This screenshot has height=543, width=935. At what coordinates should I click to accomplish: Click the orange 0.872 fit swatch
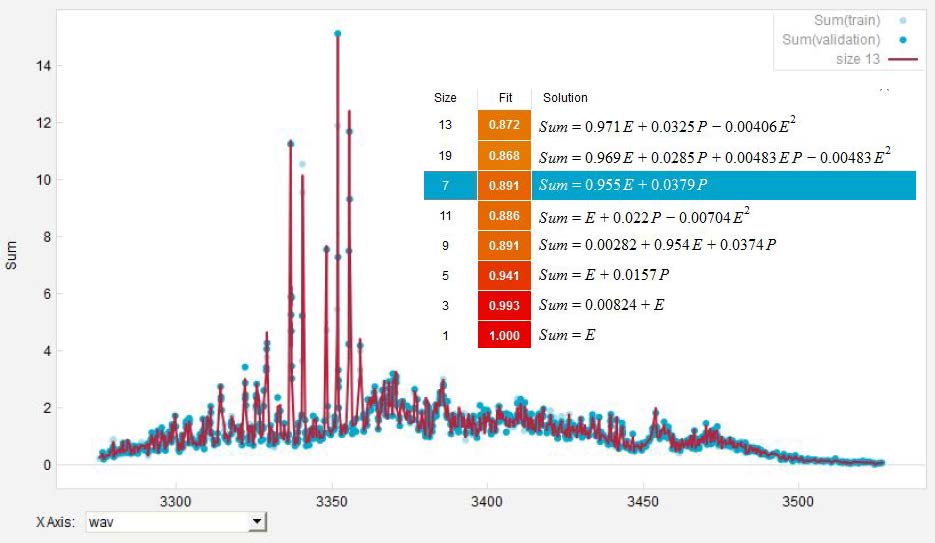pyautogui.click(x=505, y=126)
